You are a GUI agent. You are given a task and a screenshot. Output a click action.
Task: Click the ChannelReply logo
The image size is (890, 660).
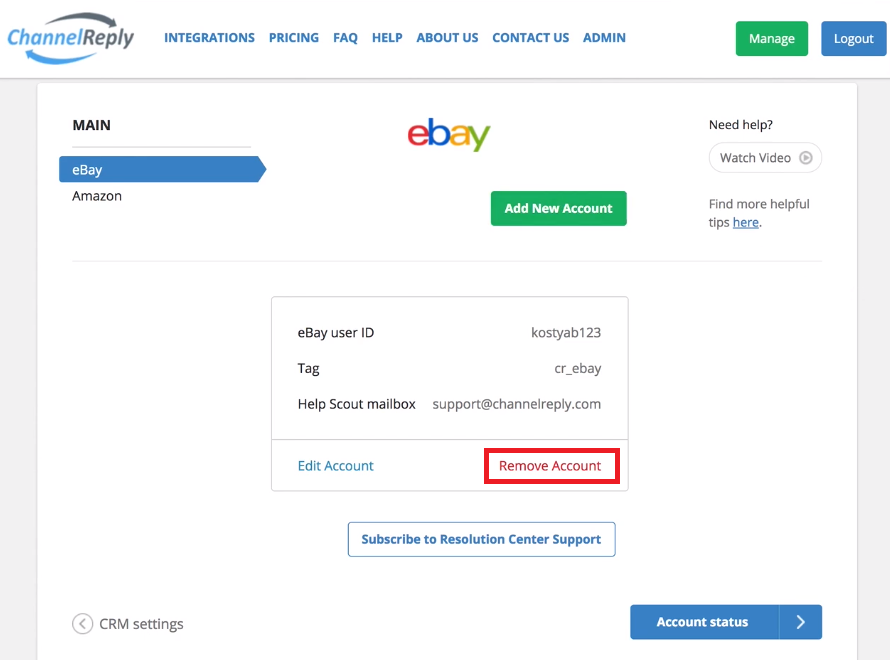(x=70, y=38)
